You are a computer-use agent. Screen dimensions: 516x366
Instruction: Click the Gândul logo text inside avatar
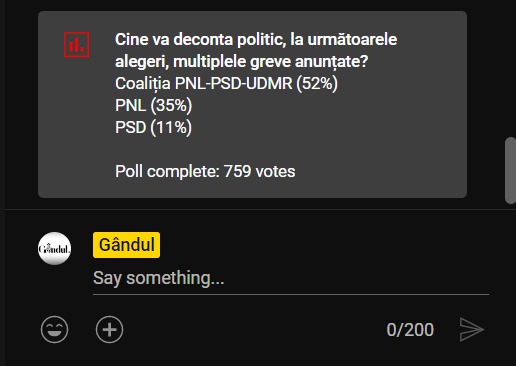pyautogui.click(x=54, y=249)
